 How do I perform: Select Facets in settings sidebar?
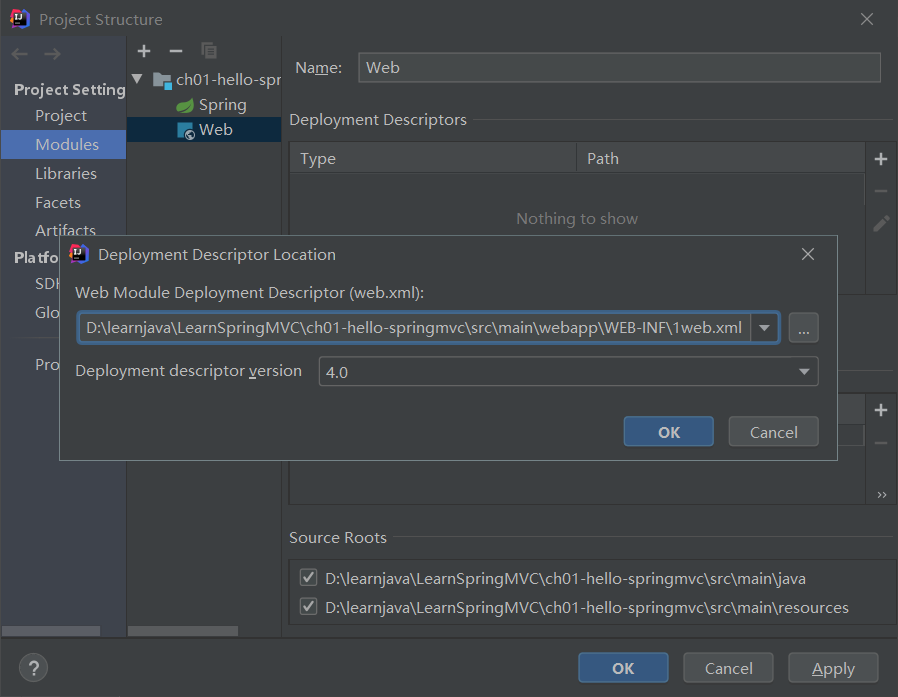[58, 203]
